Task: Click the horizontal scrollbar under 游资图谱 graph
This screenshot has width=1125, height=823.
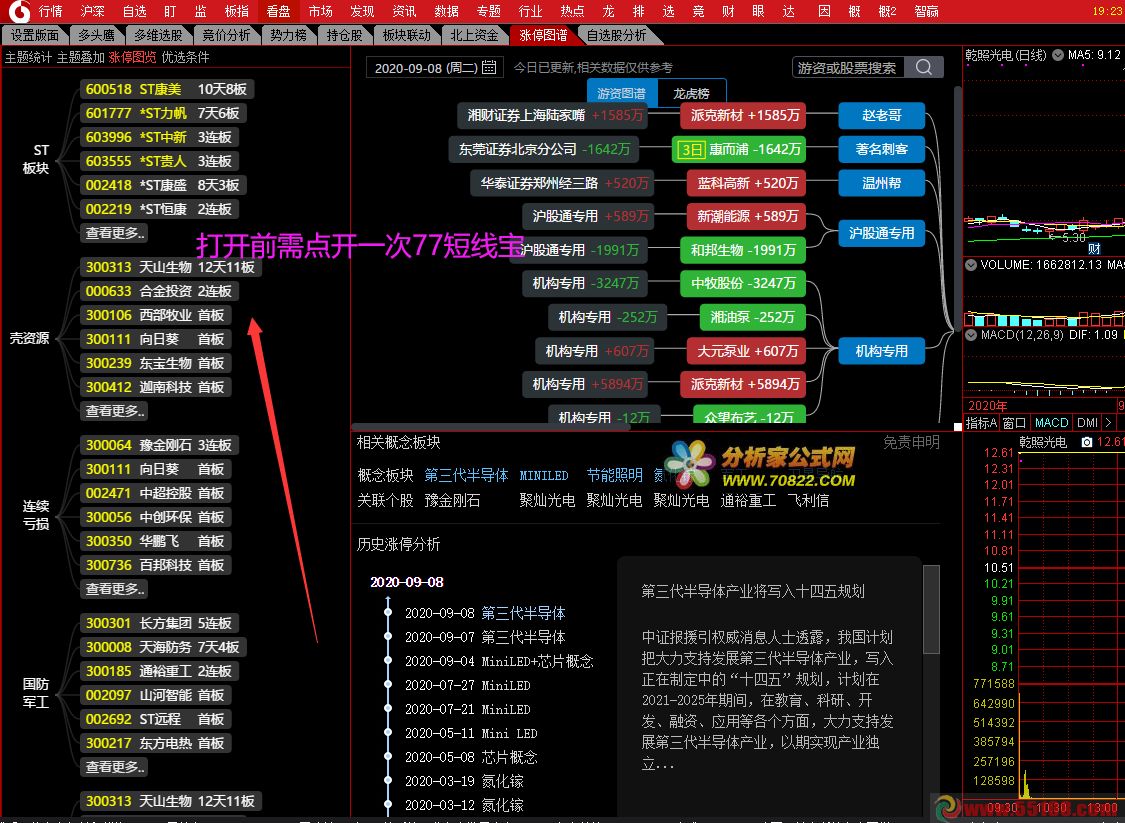Action: coord(491,427)
